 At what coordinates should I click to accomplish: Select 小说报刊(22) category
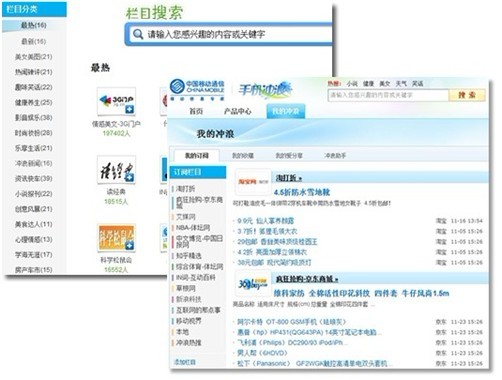point(34,194)
